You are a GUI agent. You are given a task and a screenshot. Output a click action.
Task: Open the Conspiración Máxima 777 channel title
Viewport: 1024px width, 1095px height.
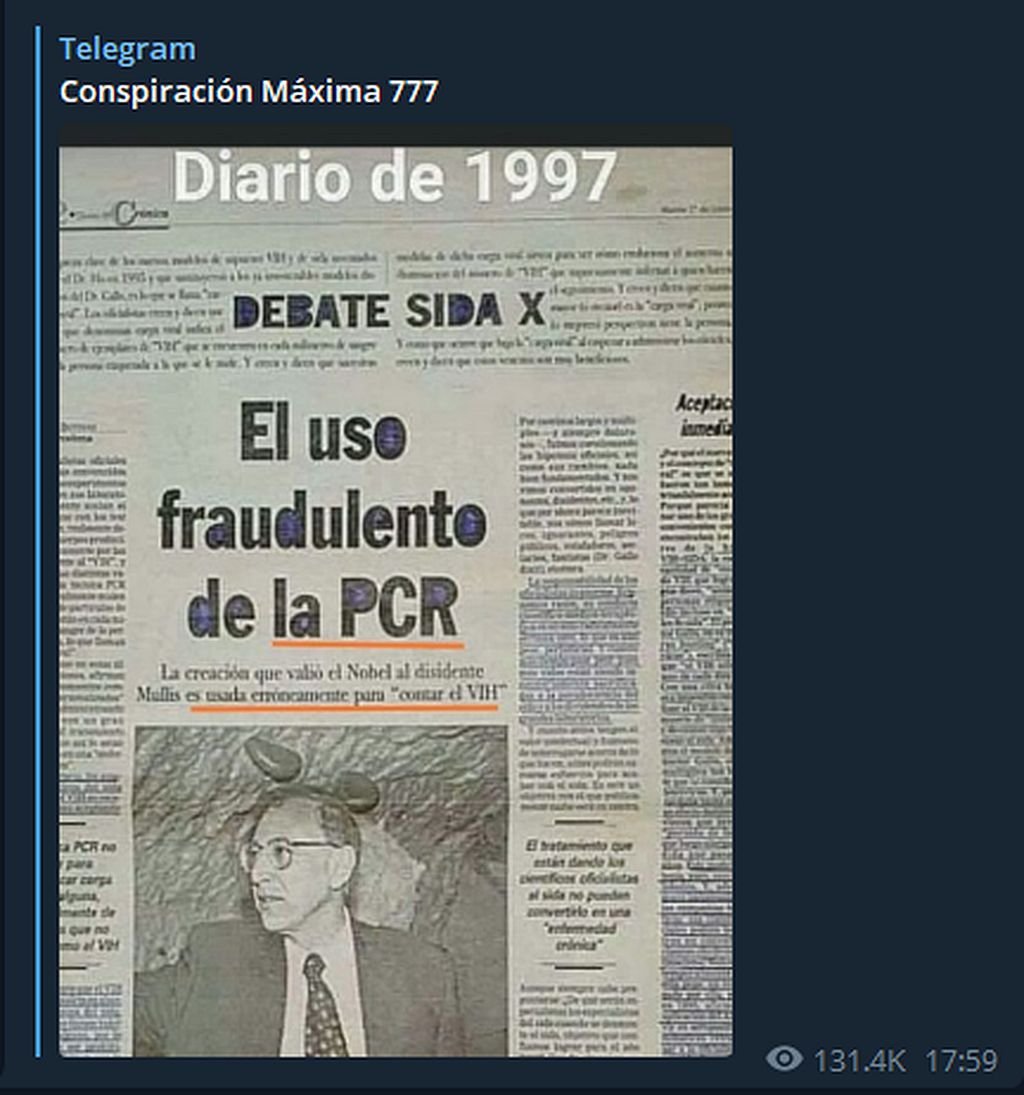point(249,91)
